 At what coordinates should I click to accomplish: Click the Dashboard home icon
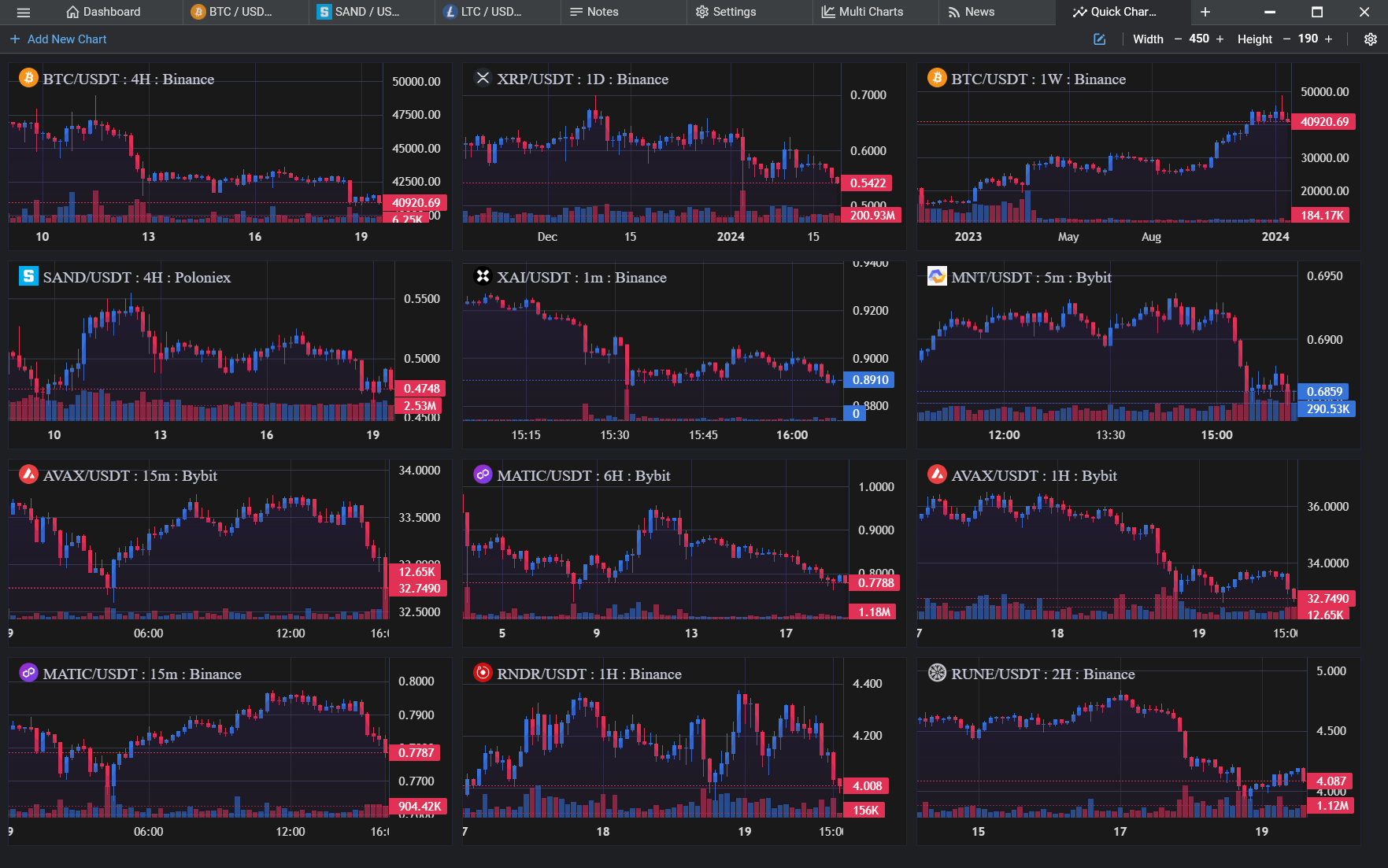tap(72, 12)
